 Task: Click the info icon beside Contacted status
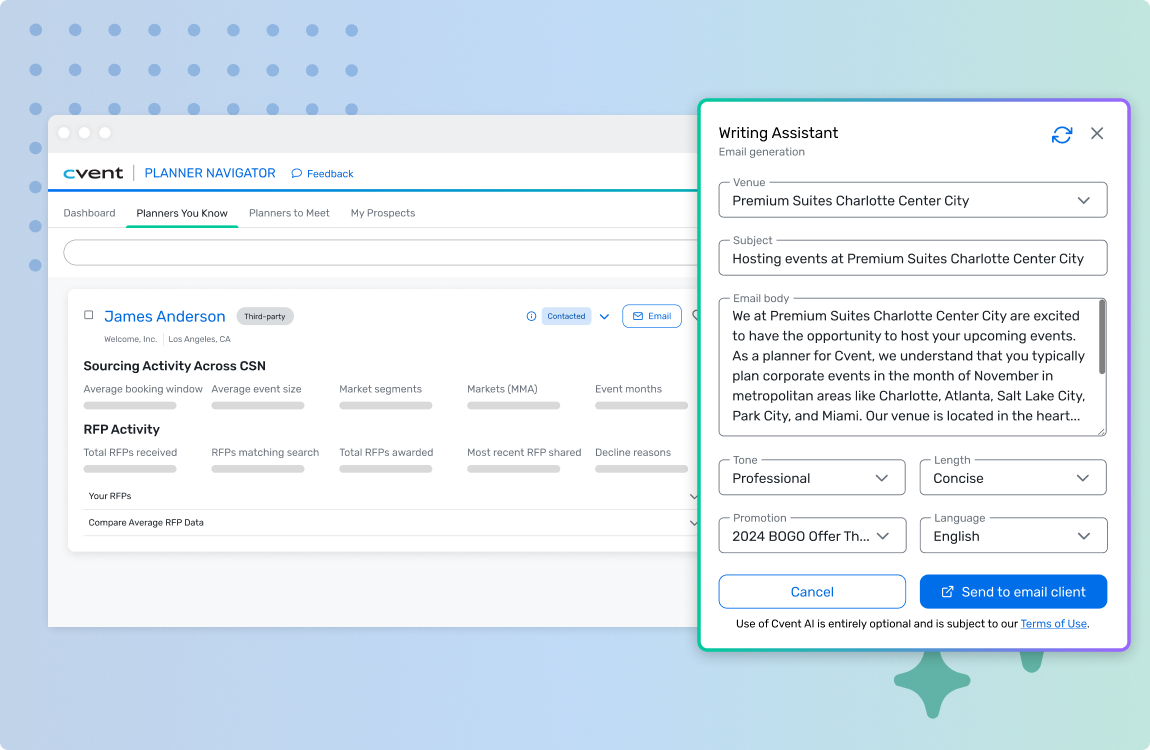531,316
